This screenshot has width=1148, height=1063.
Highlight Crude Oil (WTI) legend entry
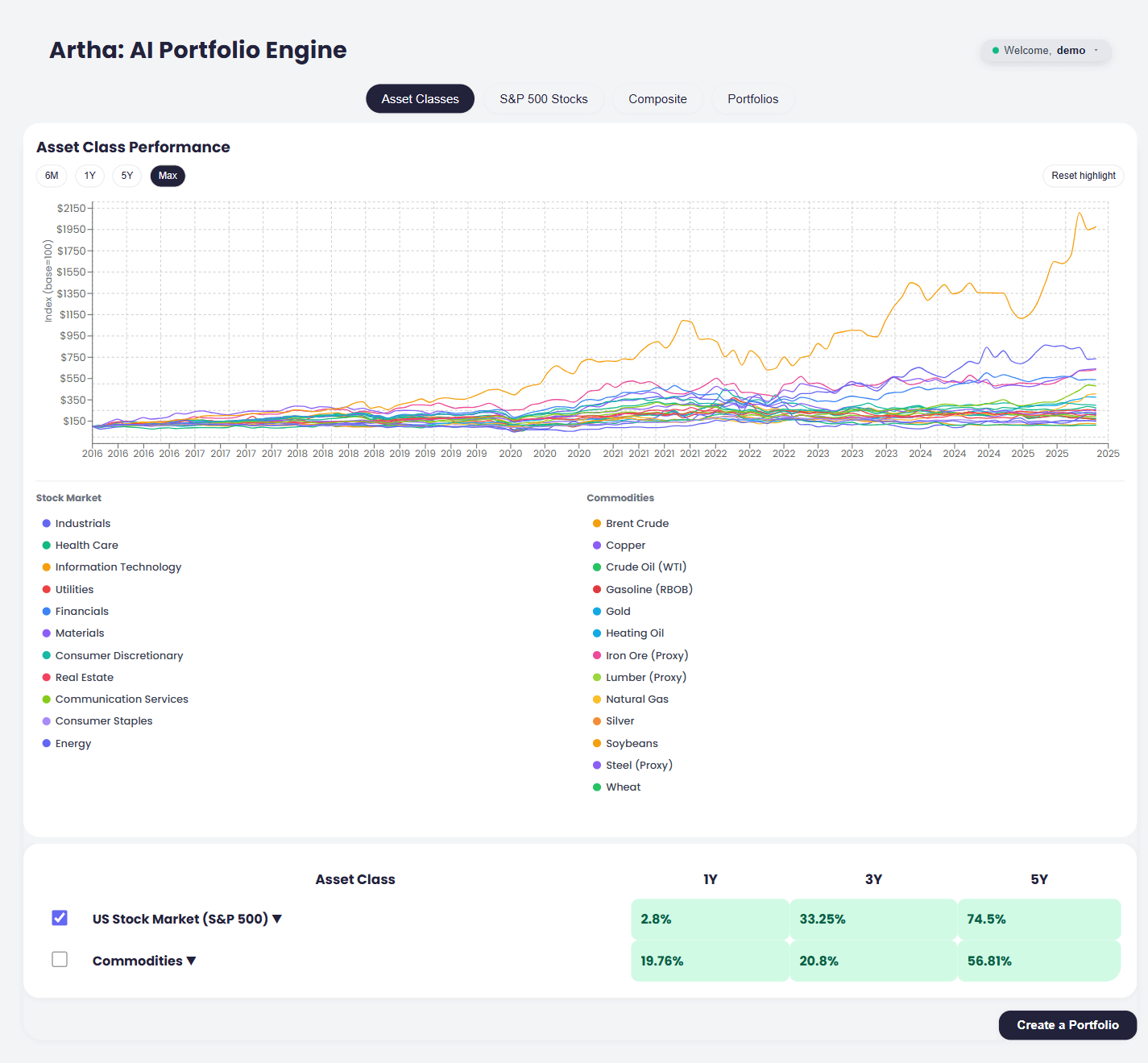(x=640, y=567)
